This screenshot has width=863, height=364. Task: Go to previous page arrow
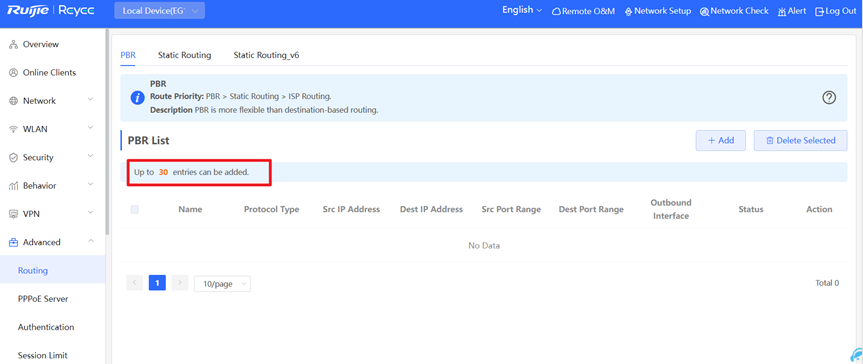coord(134,283)
